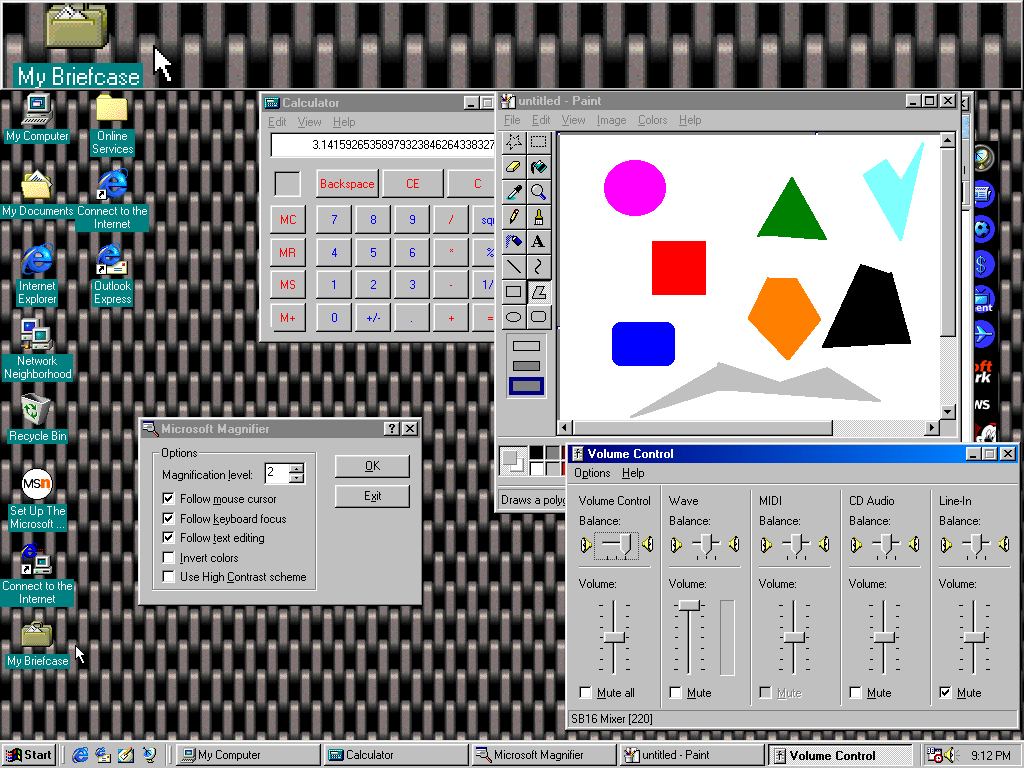Select the Free-Form Select tool in Paint

tap(514, 142)
